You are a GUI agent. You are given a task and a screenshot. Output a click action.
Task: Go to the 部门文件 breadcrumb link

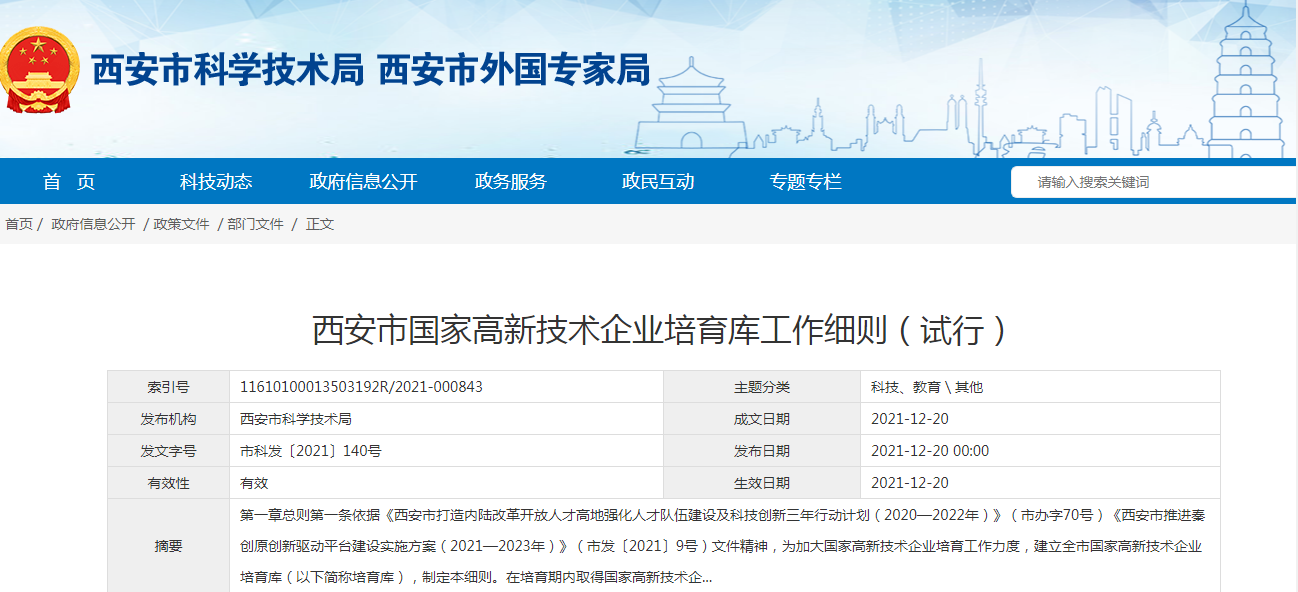pos(255,224)
